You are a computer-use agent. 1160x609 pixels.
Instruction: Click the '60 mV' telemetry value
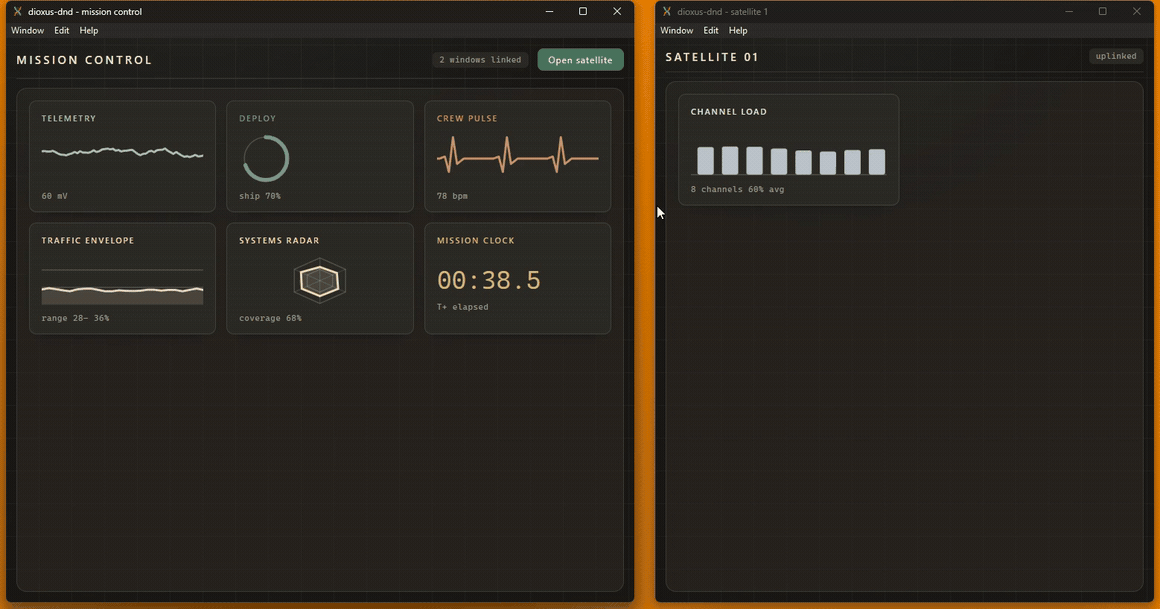click(55, 196)
